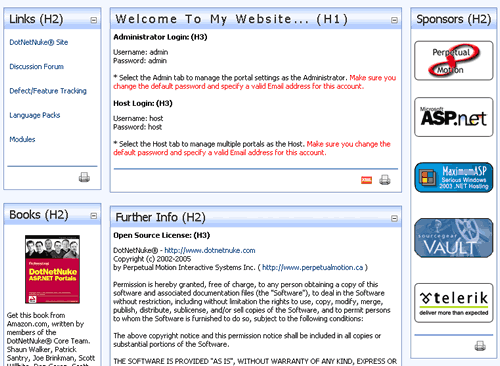
Task: Collapse the Welcome To My Website module
Action: click(394, 20)
